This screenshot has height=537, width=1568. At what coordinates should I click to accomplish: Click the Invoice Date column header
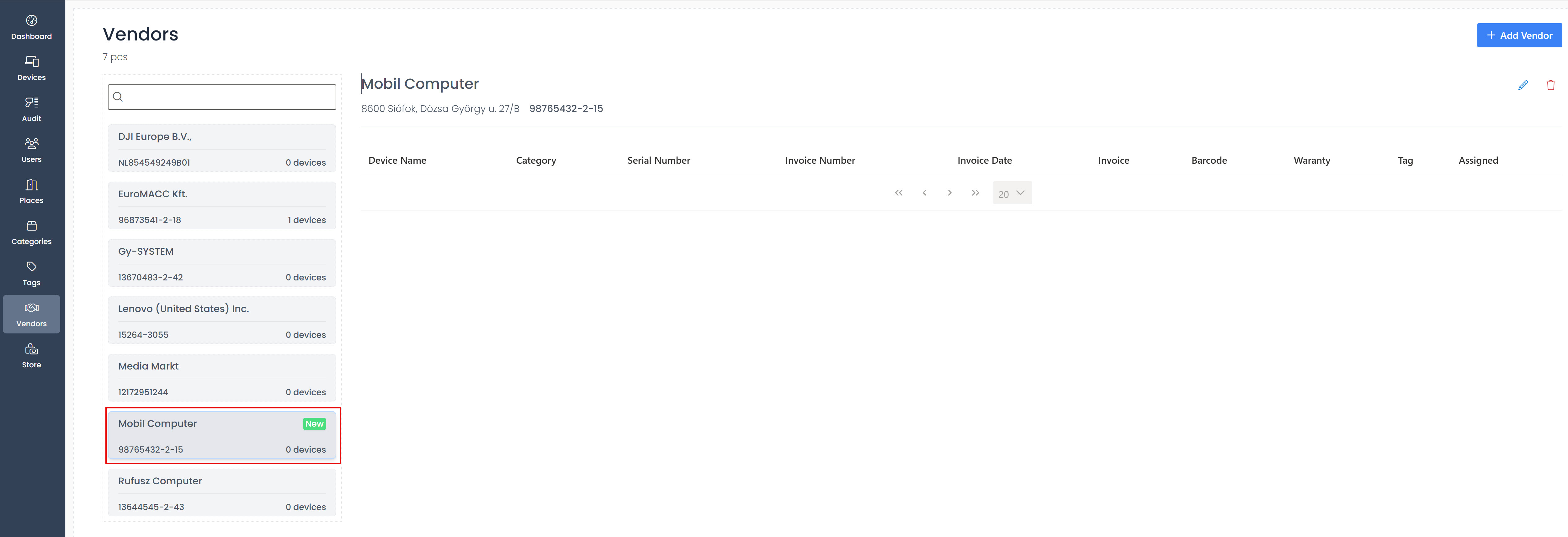(984, 160)
